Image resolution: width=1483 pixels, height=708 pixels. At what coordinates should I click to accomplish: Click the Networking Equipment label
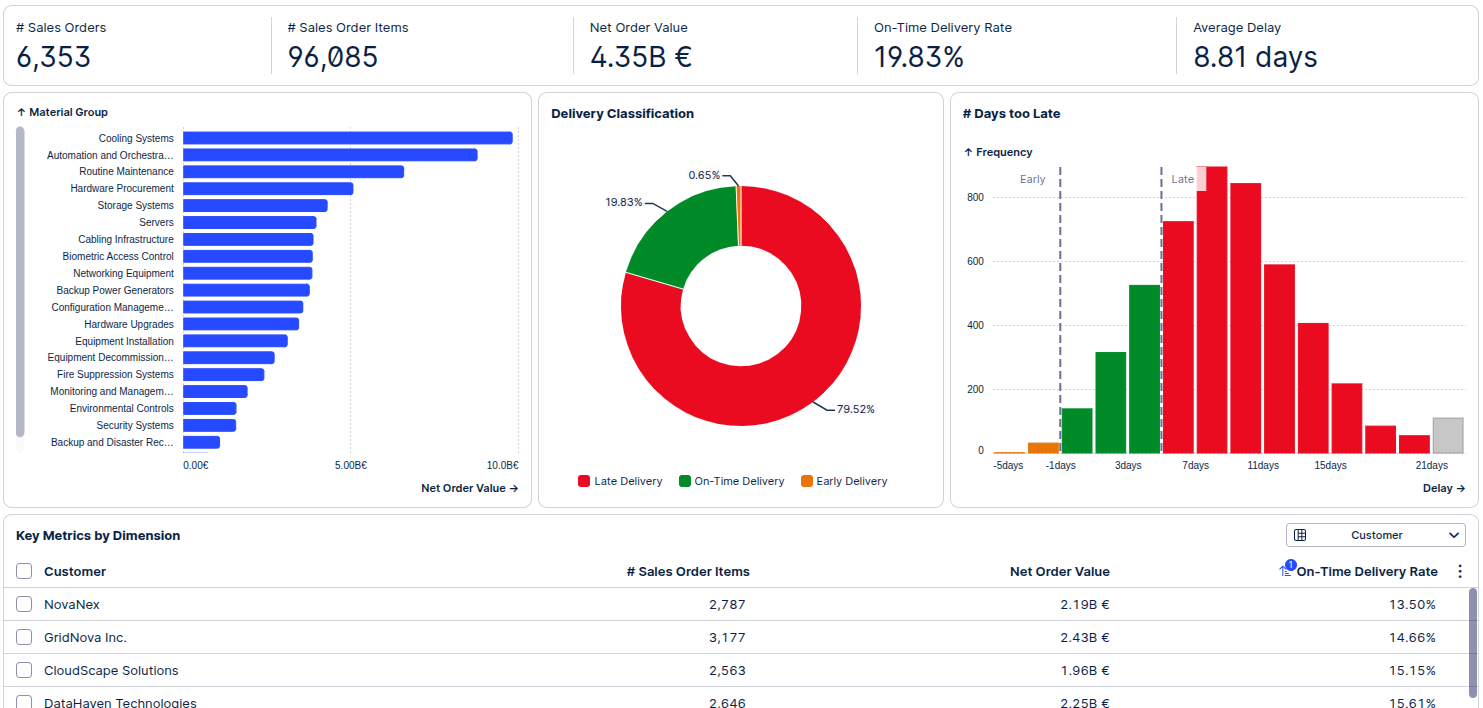(x=123, y=273)
